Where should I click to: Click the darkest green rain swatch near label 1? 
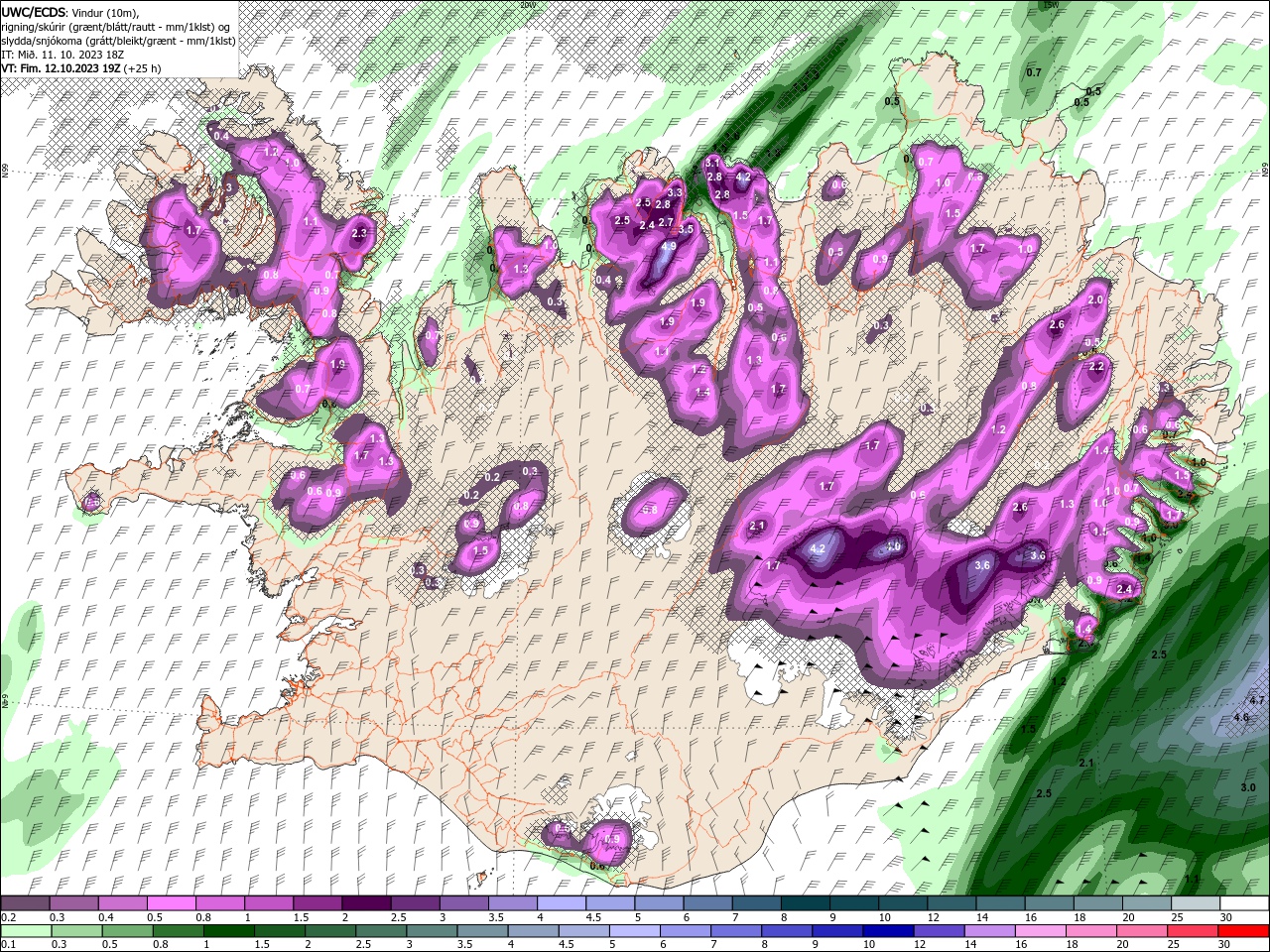[x=231, y=930]
